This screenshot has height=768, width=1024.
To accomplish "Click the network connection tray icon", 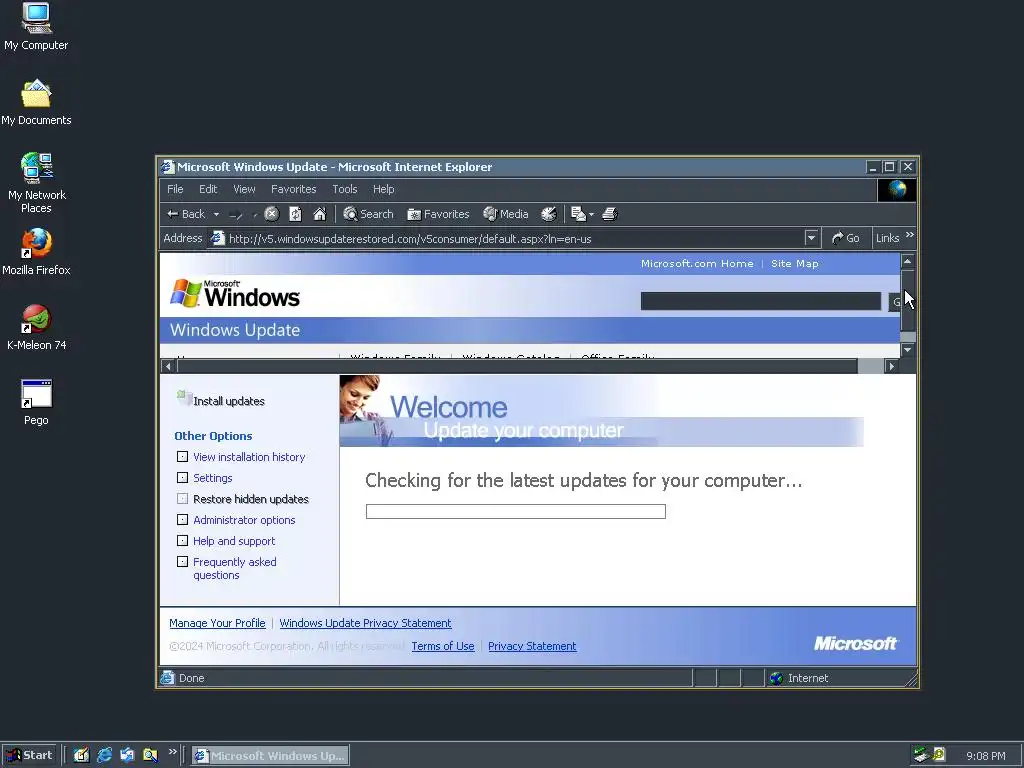I will coord(921,755).
